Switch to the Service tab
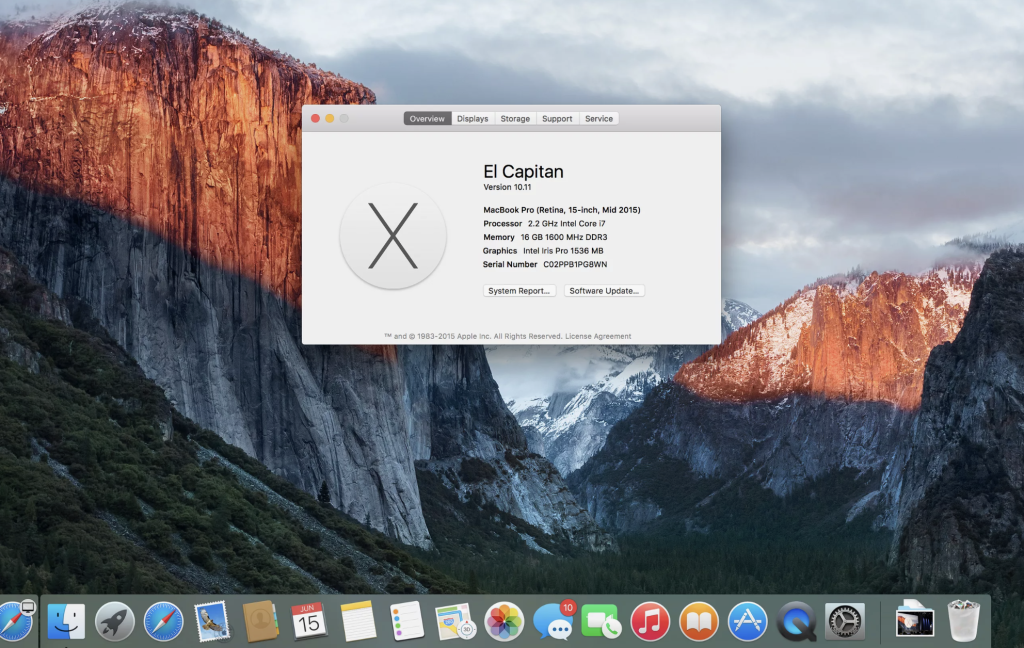This screenshot has height=648, width=1024. click(599, 119)
